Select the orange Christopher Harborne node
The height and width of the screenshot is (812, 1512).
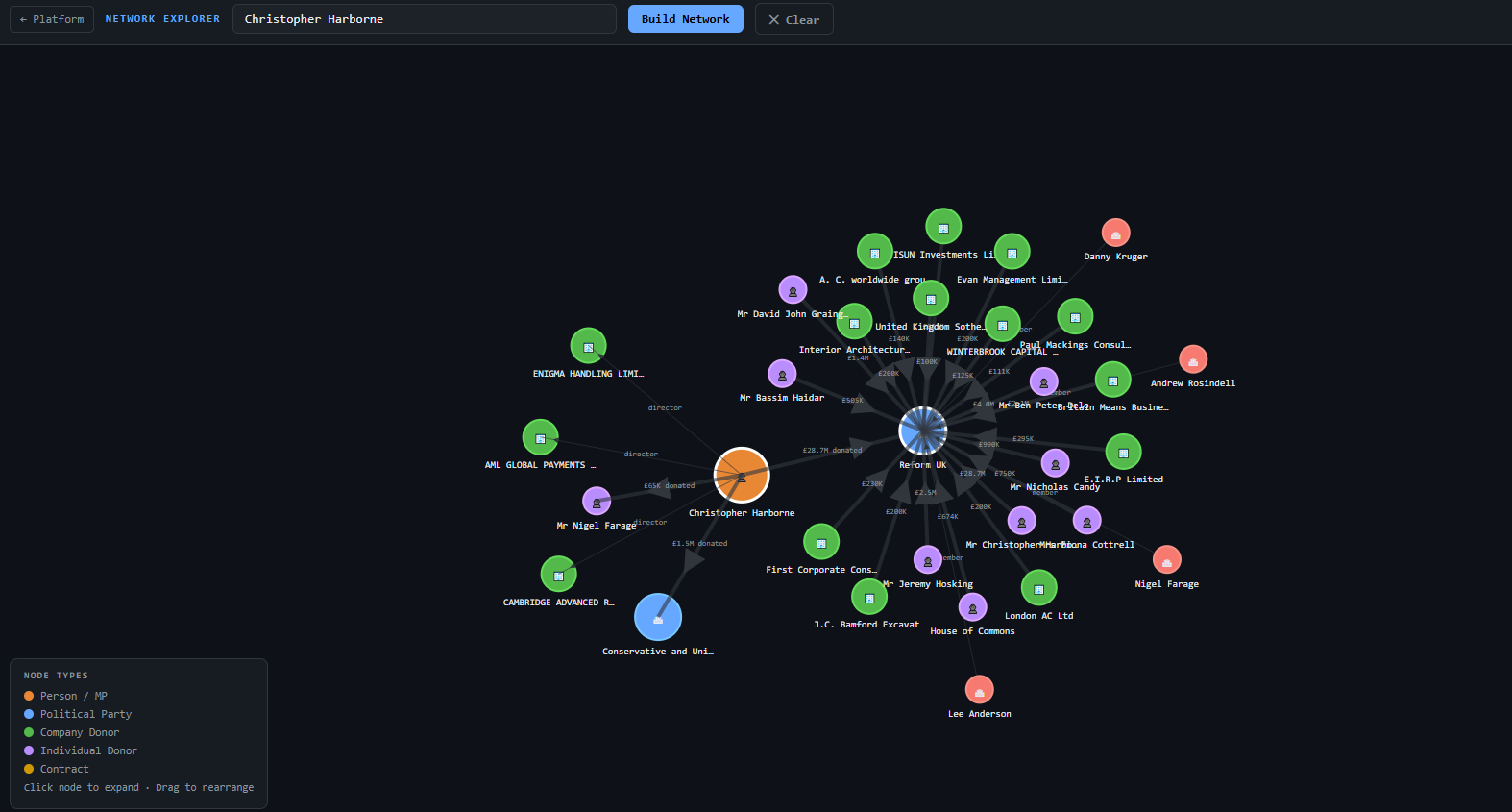[x=742, y=475]
